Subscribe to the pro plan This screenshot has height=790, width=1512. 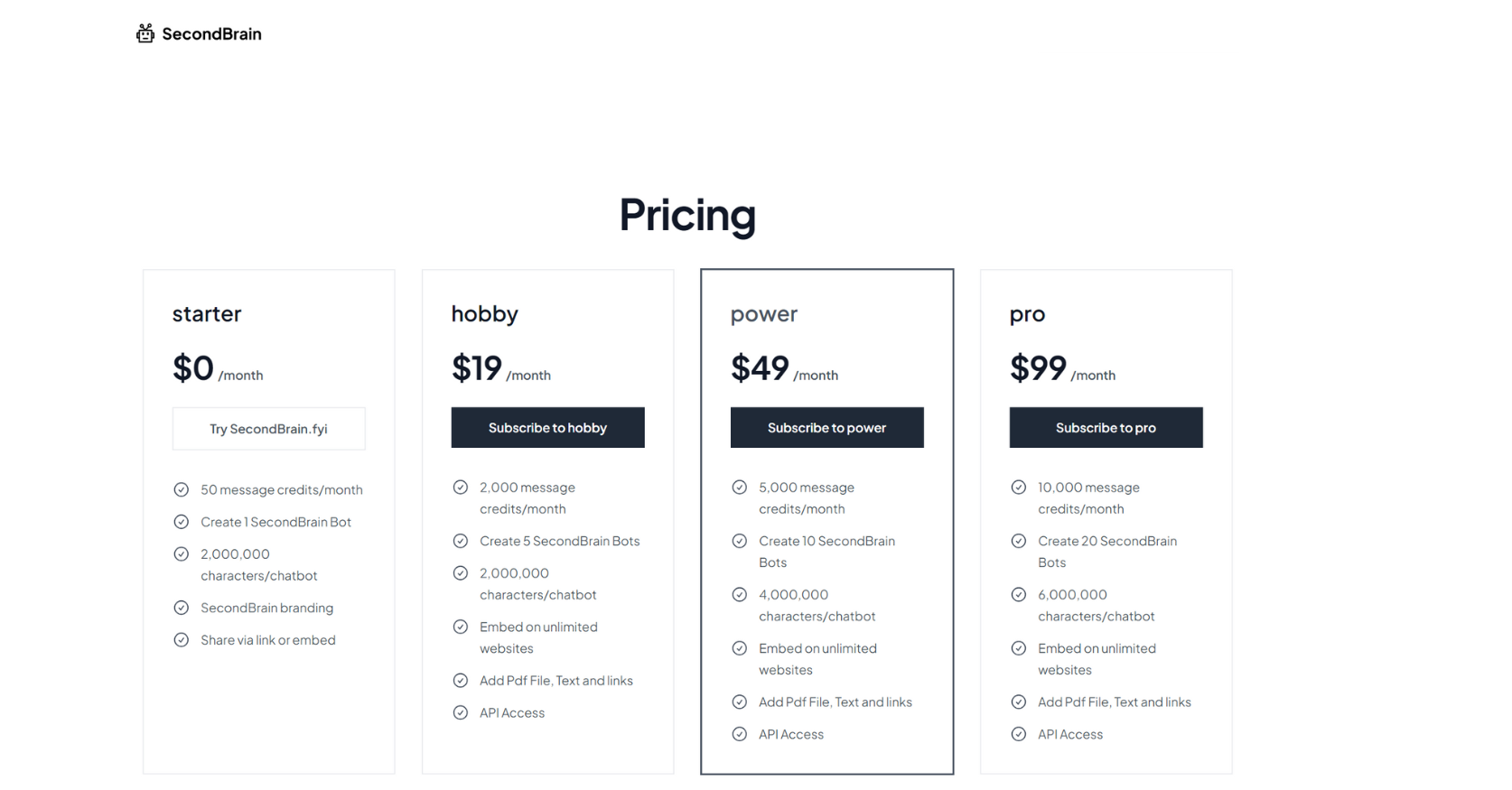click(1106, 427)
